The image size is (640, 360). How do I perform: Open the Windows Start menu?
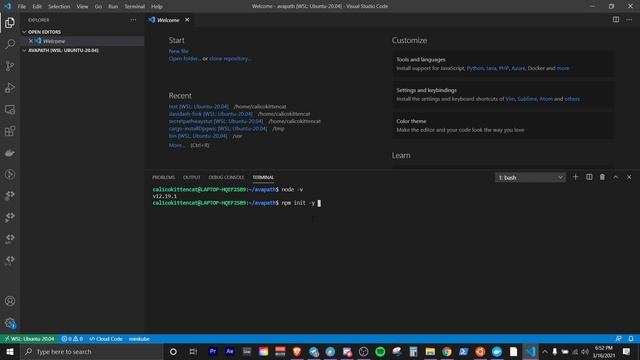[x=10, y=351]
